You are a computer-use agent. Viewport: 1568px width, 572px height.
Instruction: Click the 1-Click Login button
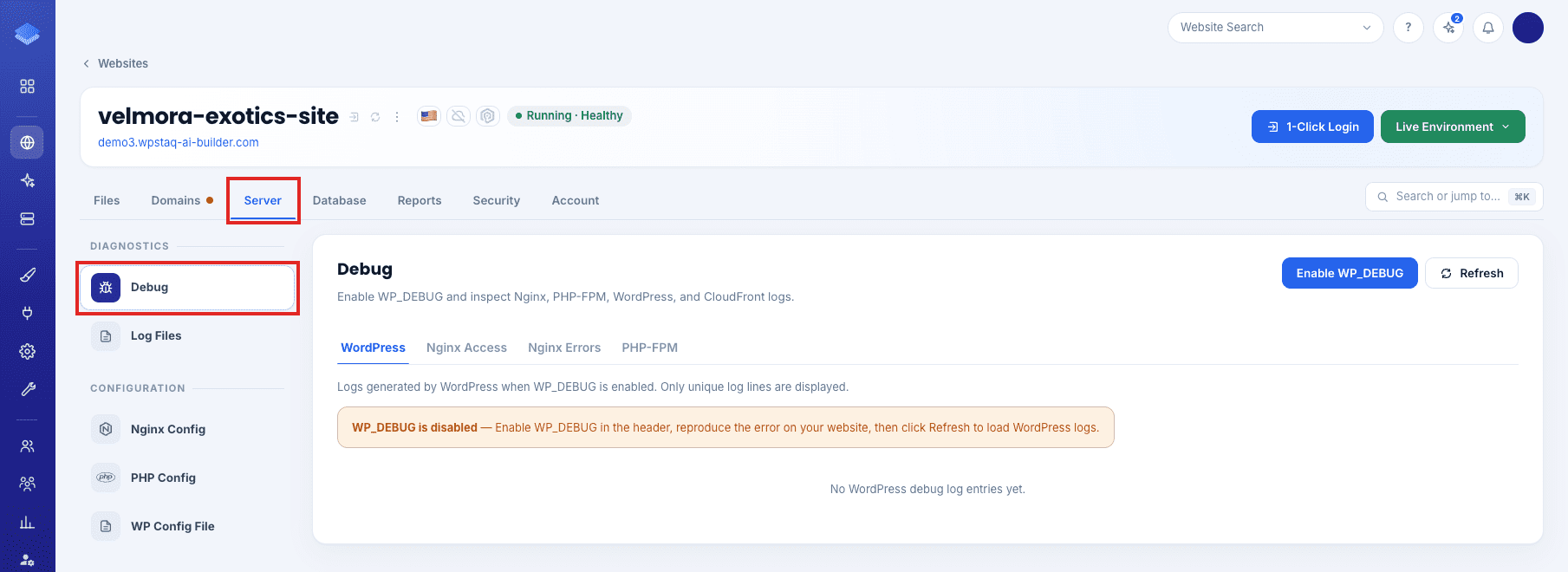pos(1312,127)
